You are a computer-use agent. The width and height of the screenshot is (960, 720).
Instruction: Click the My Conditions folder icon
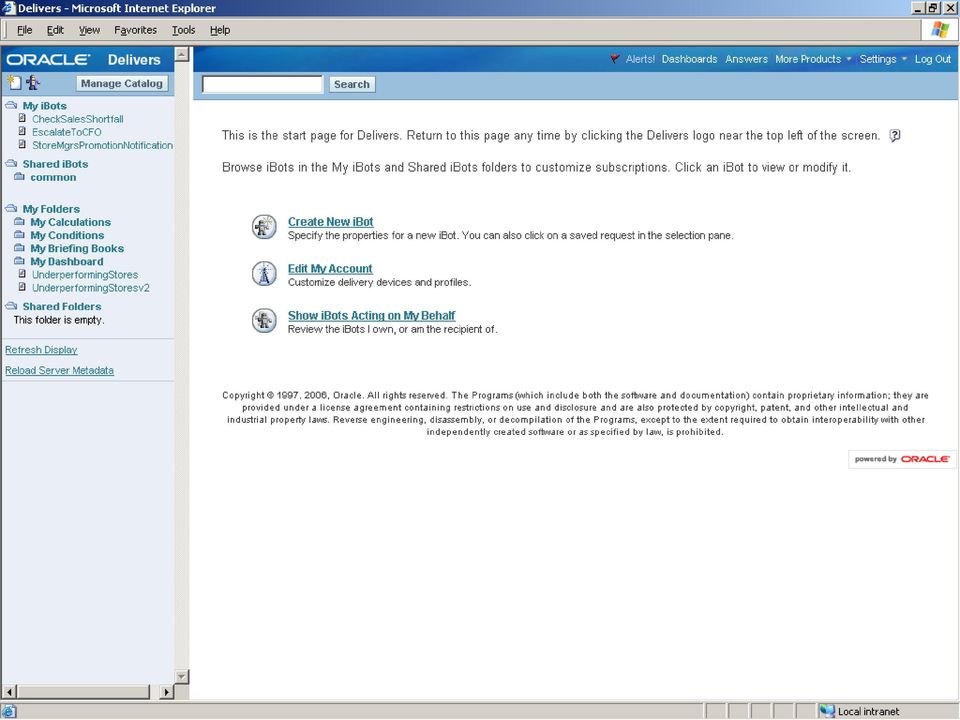point(20,234)
